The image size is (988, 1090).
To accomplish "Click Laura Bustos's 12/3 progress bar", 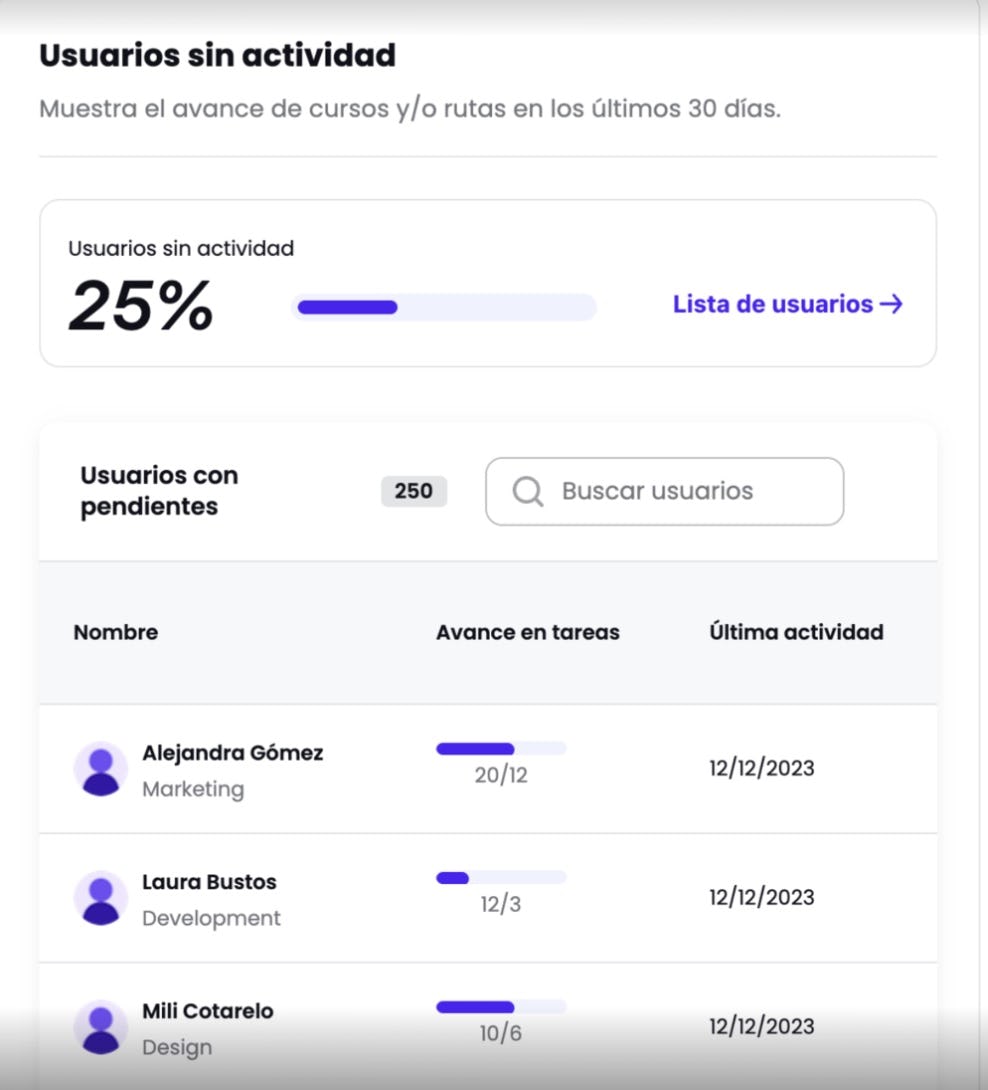I will click(500, 877).
